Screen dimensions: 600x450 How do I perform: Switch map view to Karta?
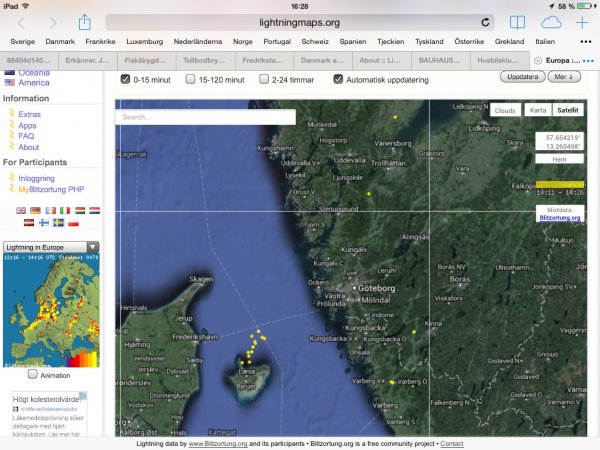pos(538,111)
